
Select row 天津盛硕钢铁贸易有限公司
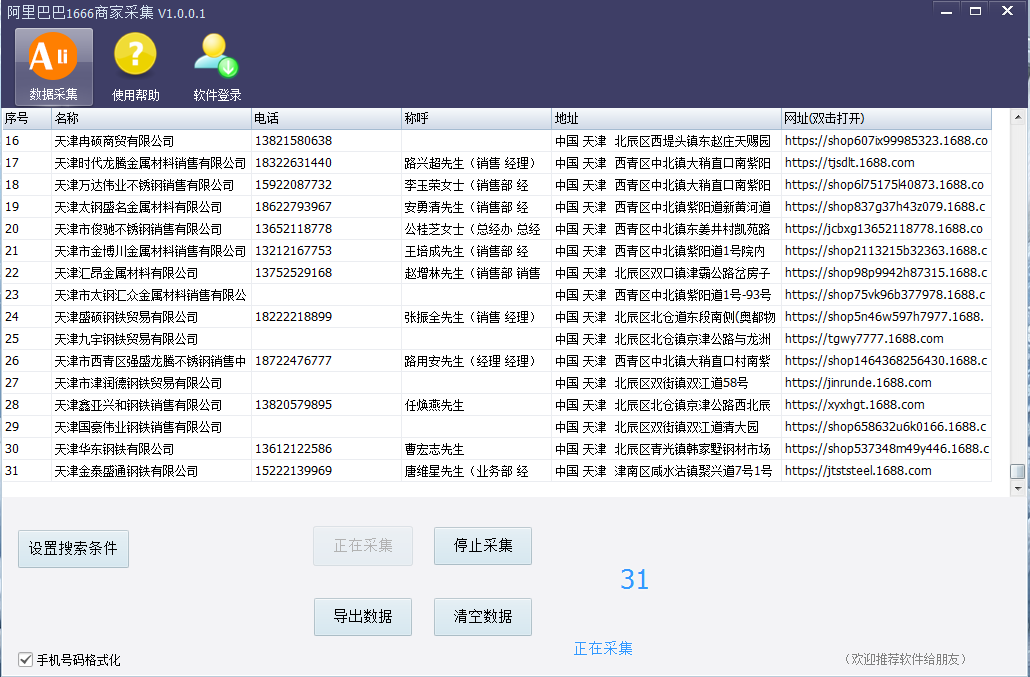point(497,317)
